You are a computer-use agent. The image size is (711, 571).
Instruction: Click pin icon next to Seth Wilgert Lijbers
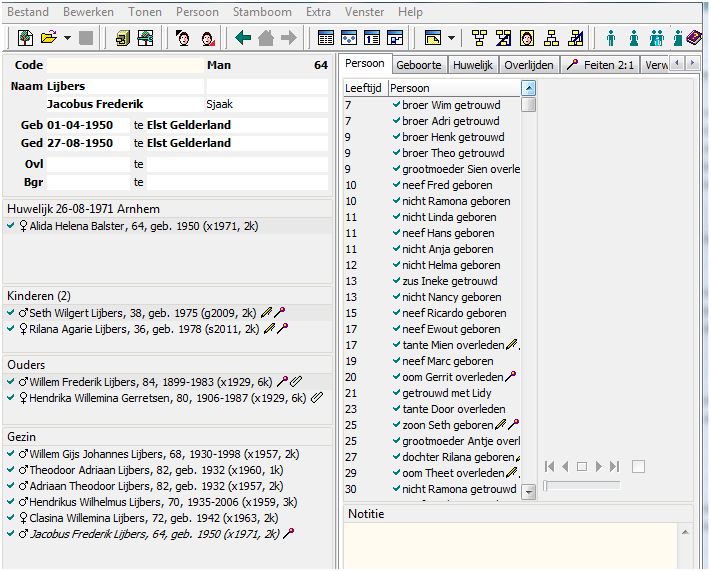coord(282,313)
